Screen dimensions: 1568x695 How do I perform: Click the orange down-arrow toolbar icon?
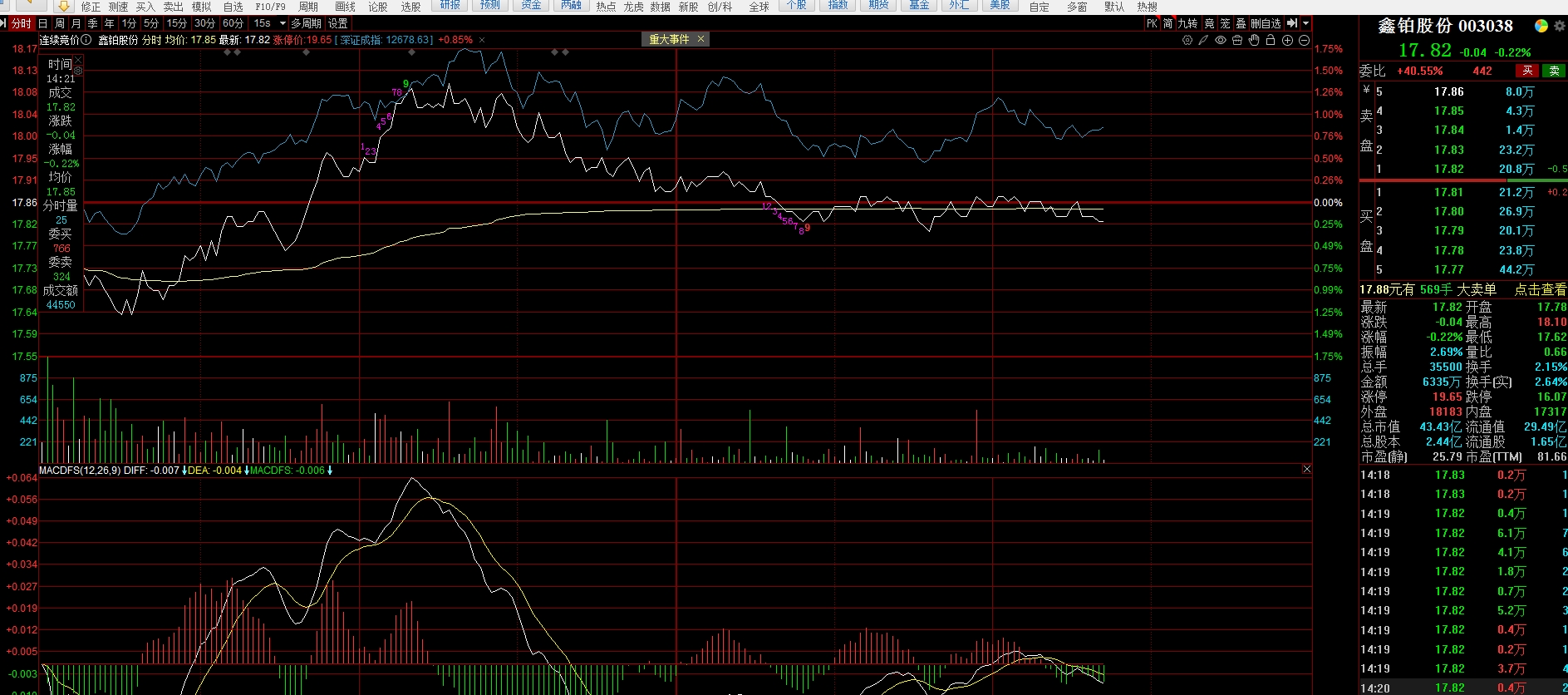pos(64,6)
